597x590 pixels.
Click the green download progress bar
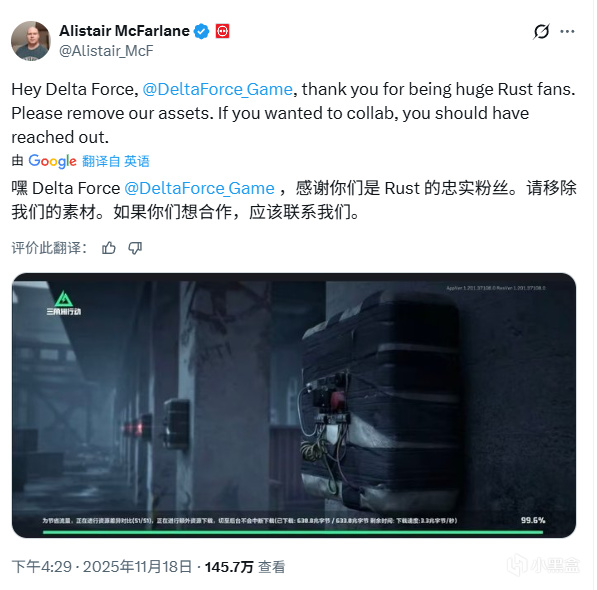[293, 532]
